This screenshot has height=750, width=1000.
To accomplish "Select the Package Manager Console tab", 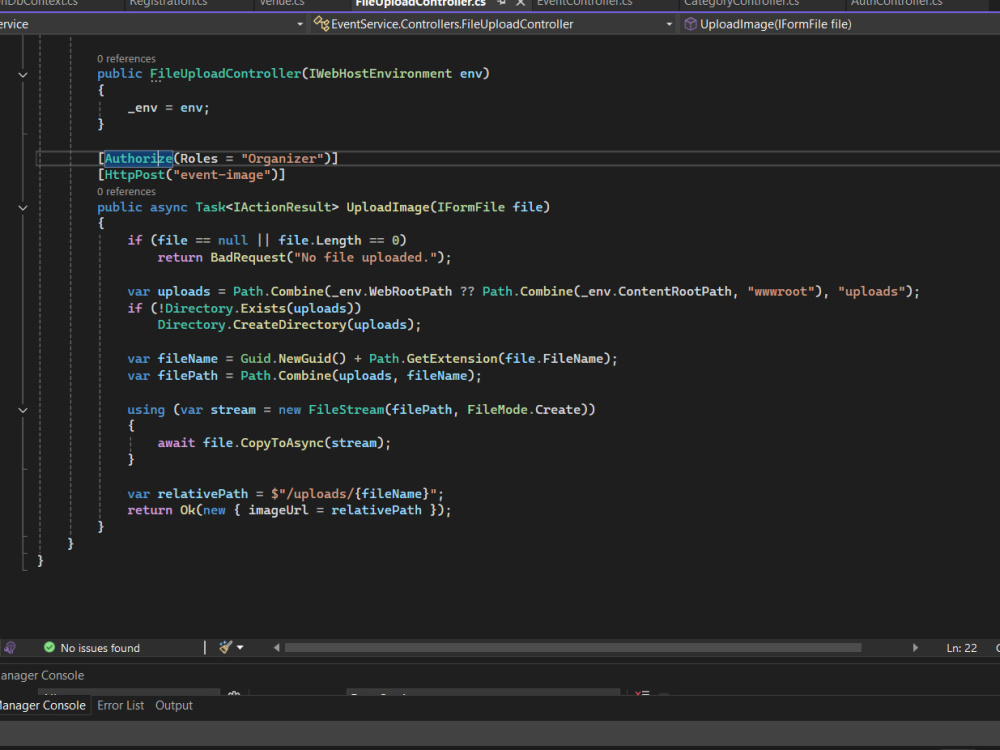I will tap(43, 705).
